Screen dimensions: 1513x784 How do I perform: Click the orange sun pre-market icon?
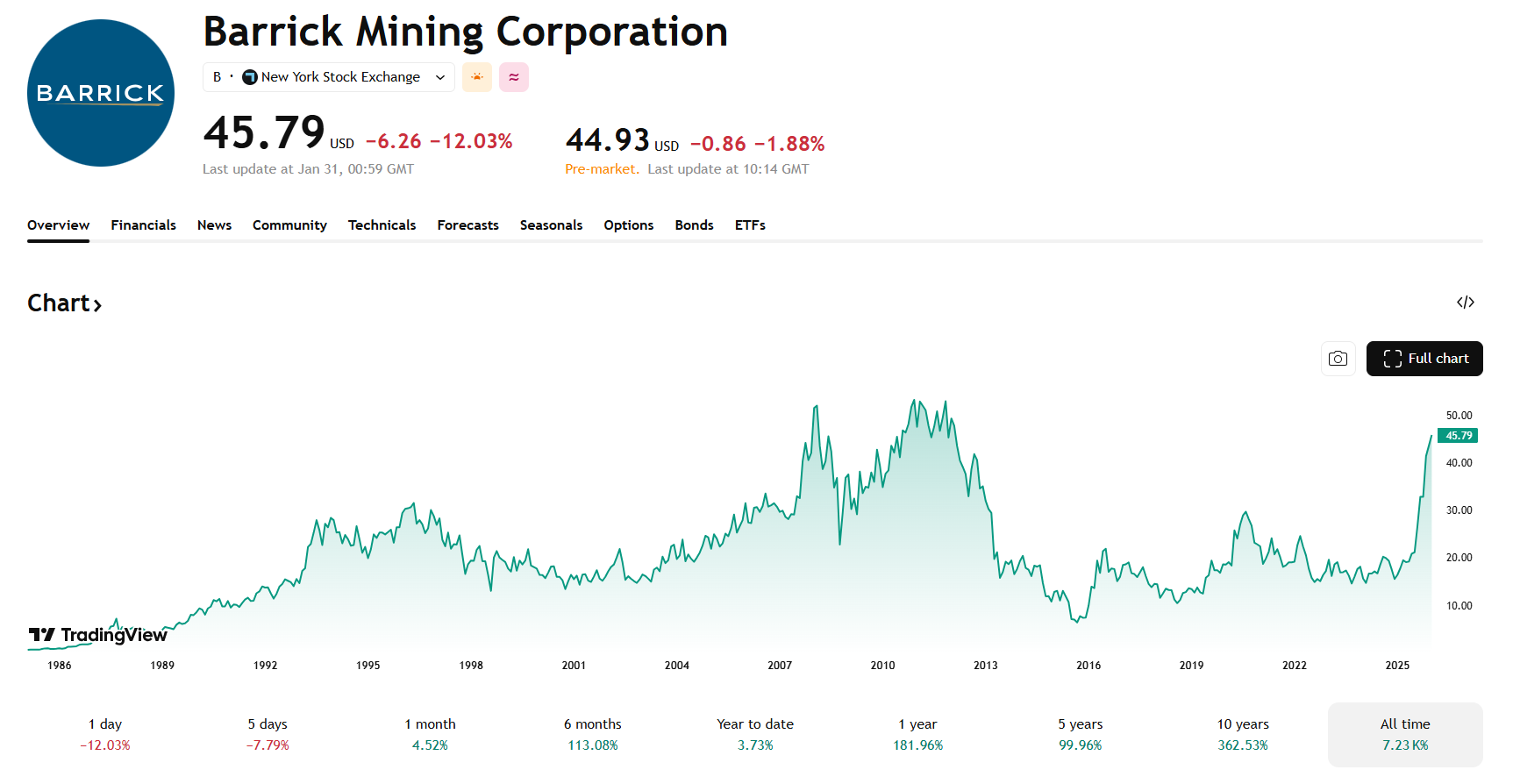tap(477, 77)
